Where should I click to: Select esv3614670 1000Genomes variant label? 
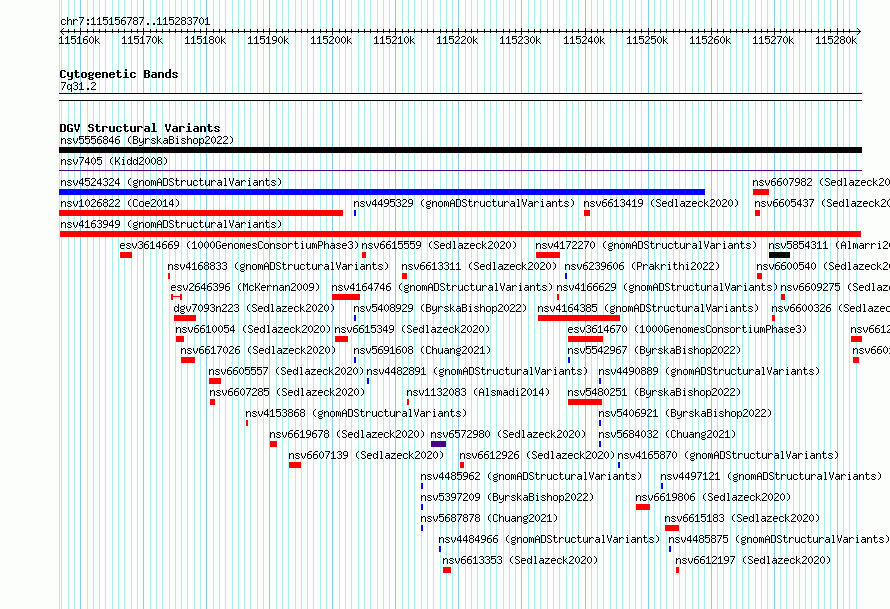[x=687, y=329]
